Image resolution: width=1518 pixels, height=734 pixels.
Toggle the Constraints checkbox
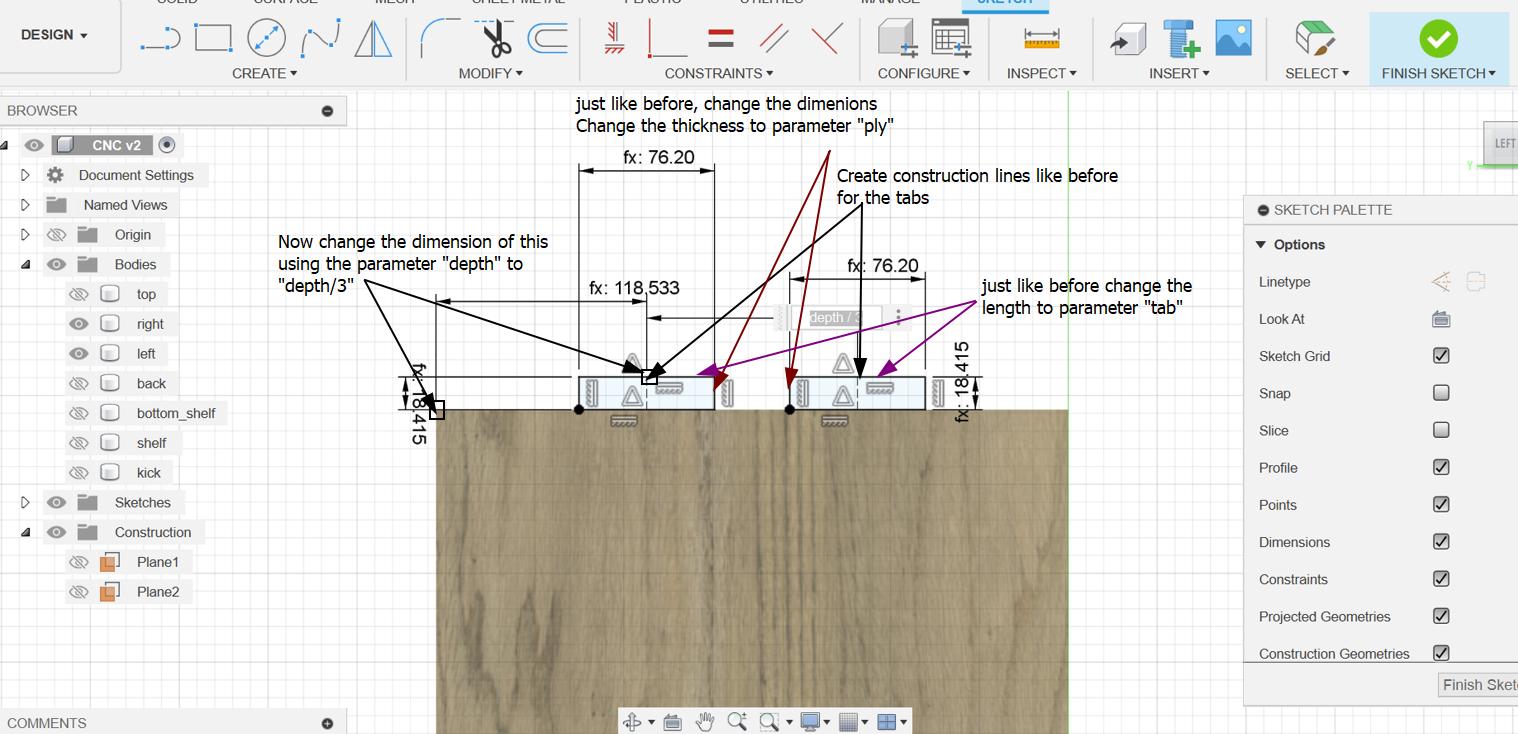click(1441, 579)
